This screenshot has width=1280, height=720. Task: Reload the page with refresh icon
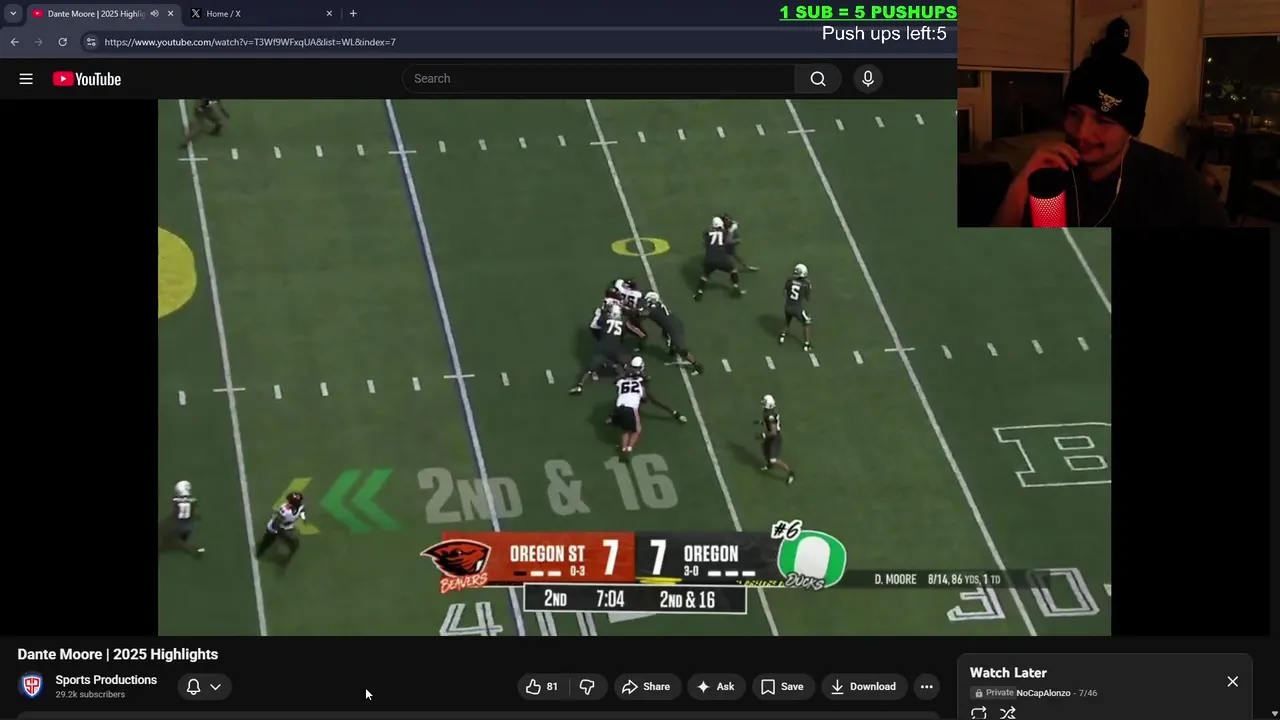[63, 42]
